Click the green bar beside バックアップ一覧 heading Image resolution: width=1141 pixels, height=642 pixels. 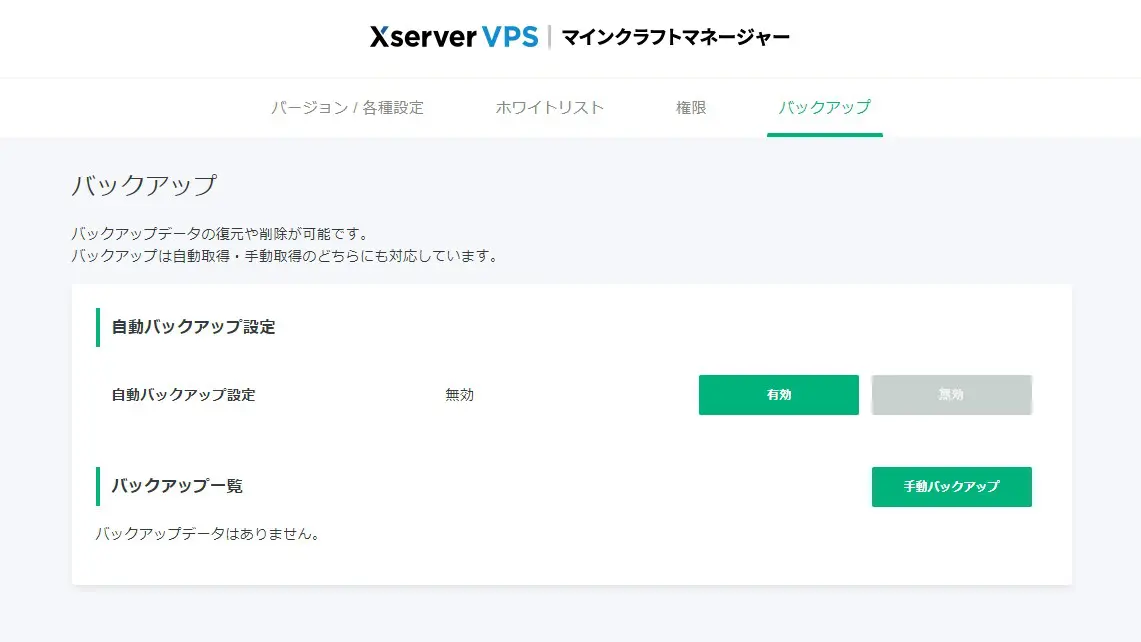98,486
